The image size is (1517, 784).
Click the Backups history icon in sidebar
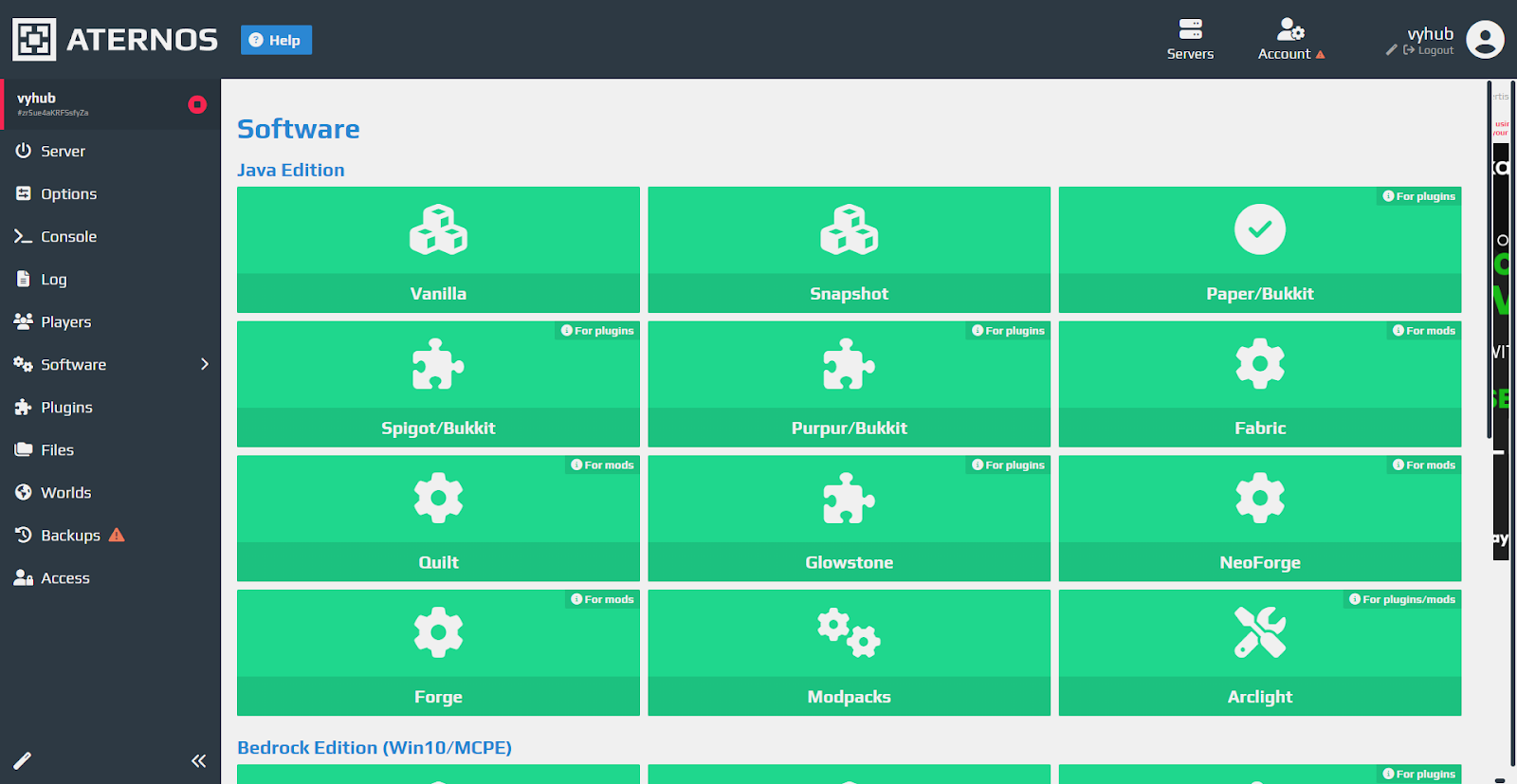[x=24, y=535]
